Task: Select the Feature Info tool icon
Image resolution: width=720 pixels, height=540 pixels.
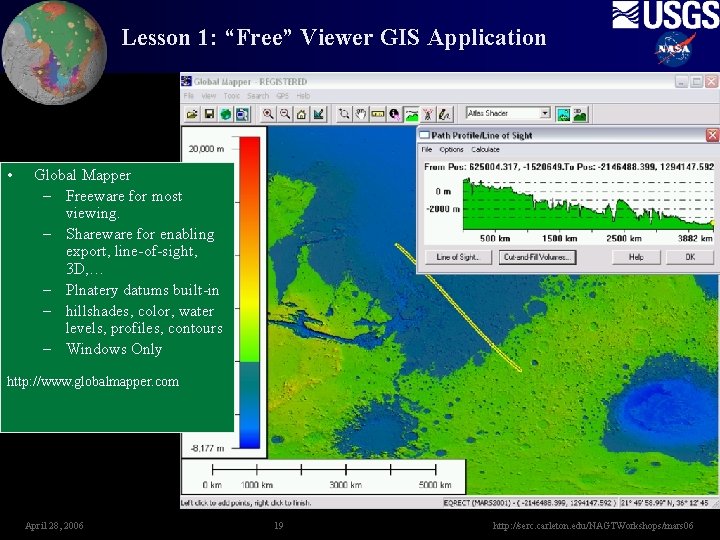Action: 394,114
